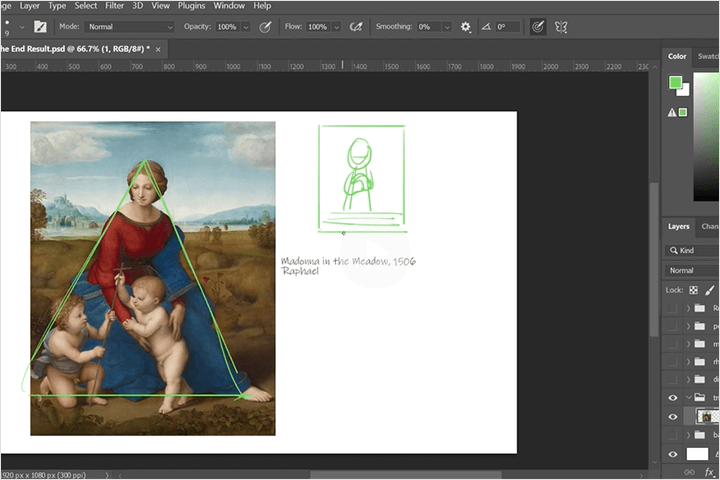Expand the 'R' layer group
720x480 pixels.
(688, 308)
